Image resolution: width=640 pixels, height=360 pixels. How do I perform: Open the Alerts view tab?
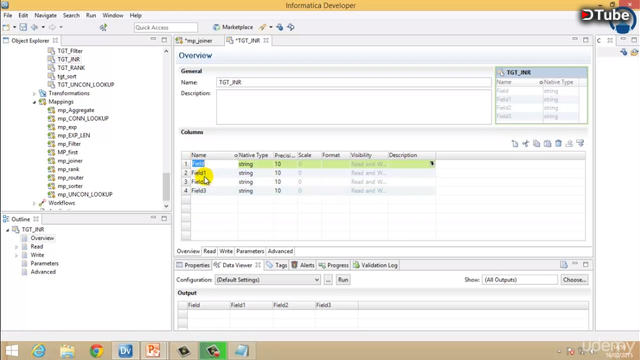pos(303,265)
